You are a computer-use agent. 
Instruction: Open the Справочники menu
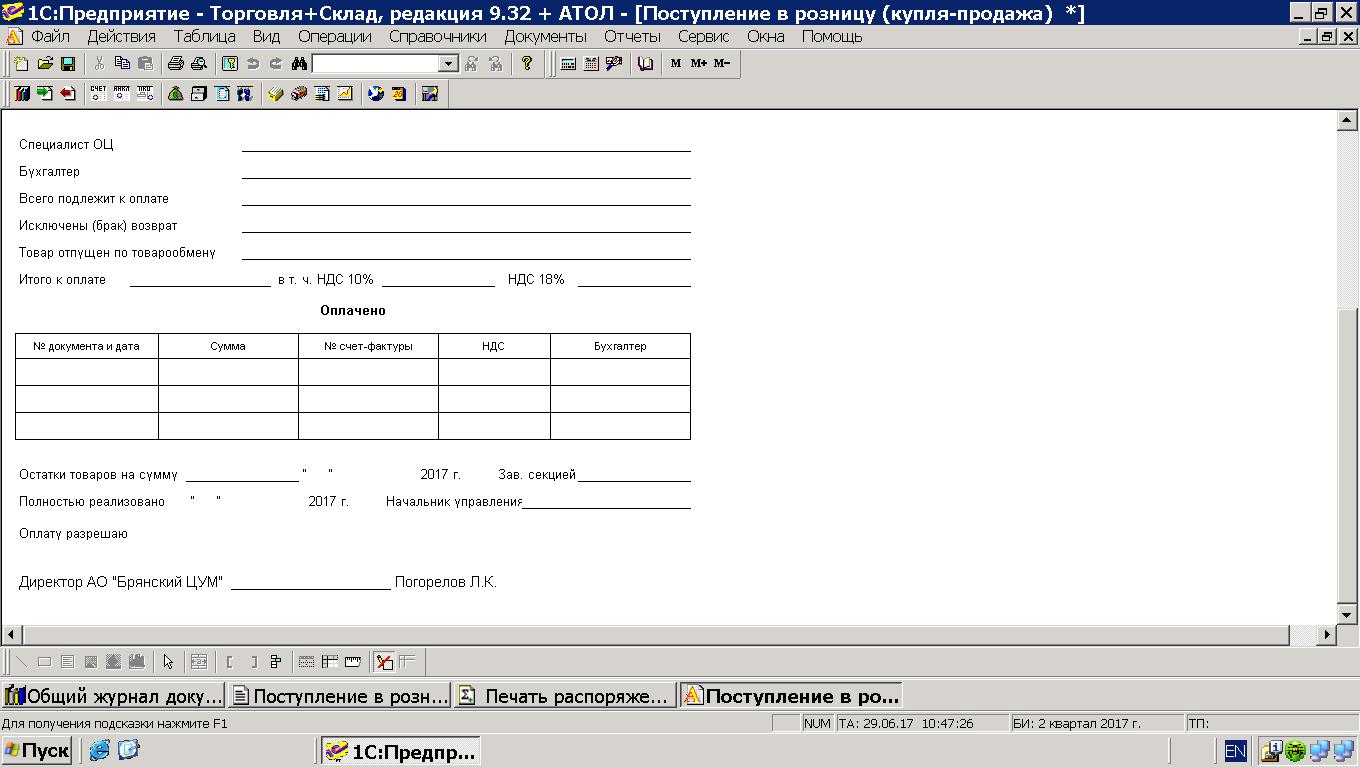[437, 36]
